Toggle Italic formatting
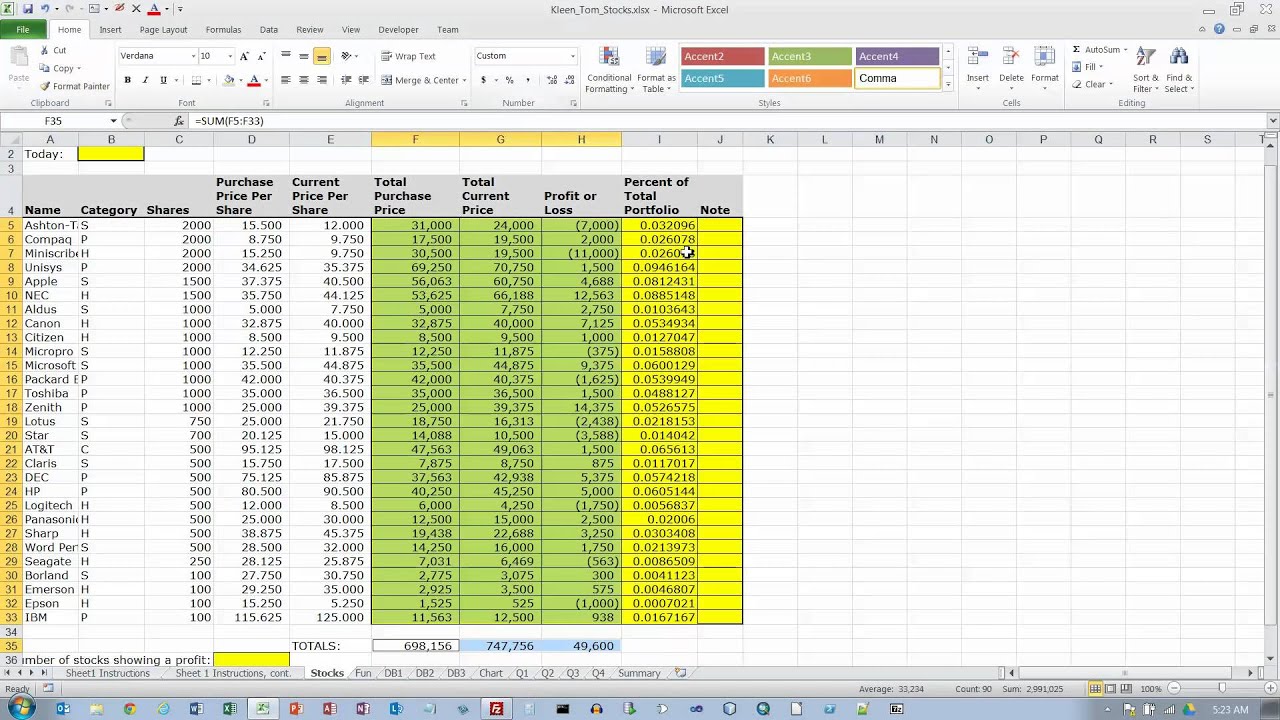The width and height of the screenshot is (1280, 720). (145, 80)
